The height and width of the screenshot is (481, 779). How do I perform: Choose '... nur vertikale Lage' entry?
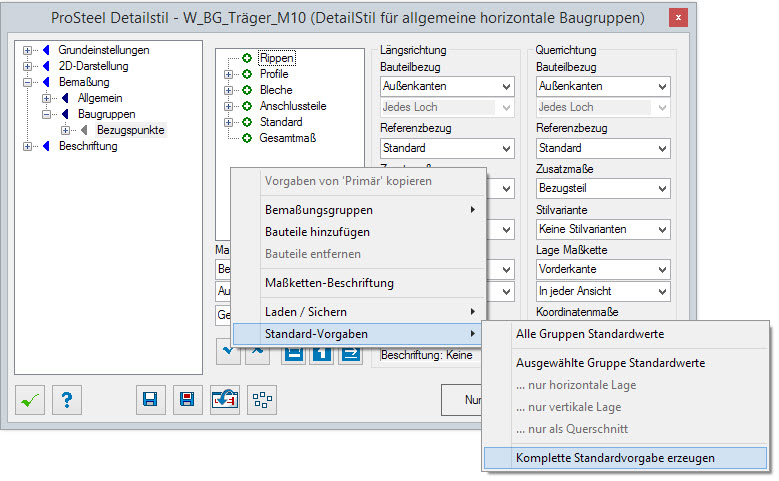point(625,407)
